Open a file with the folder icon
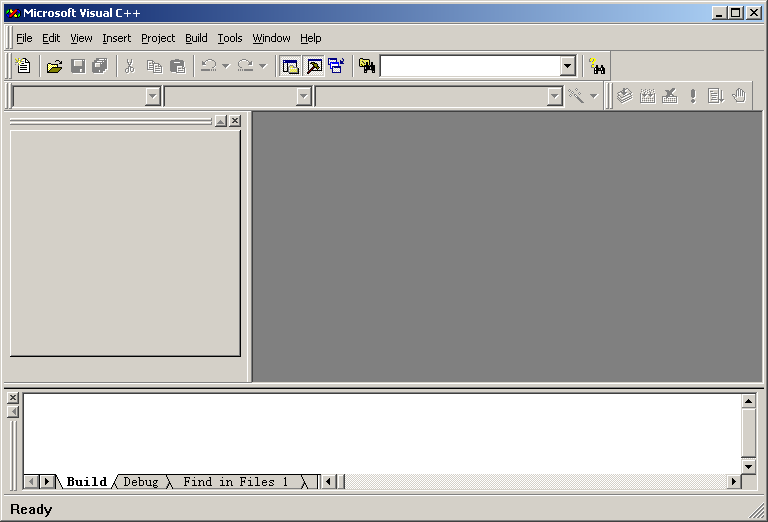Viewport: 768px width, 522px height. pos(54,66)
